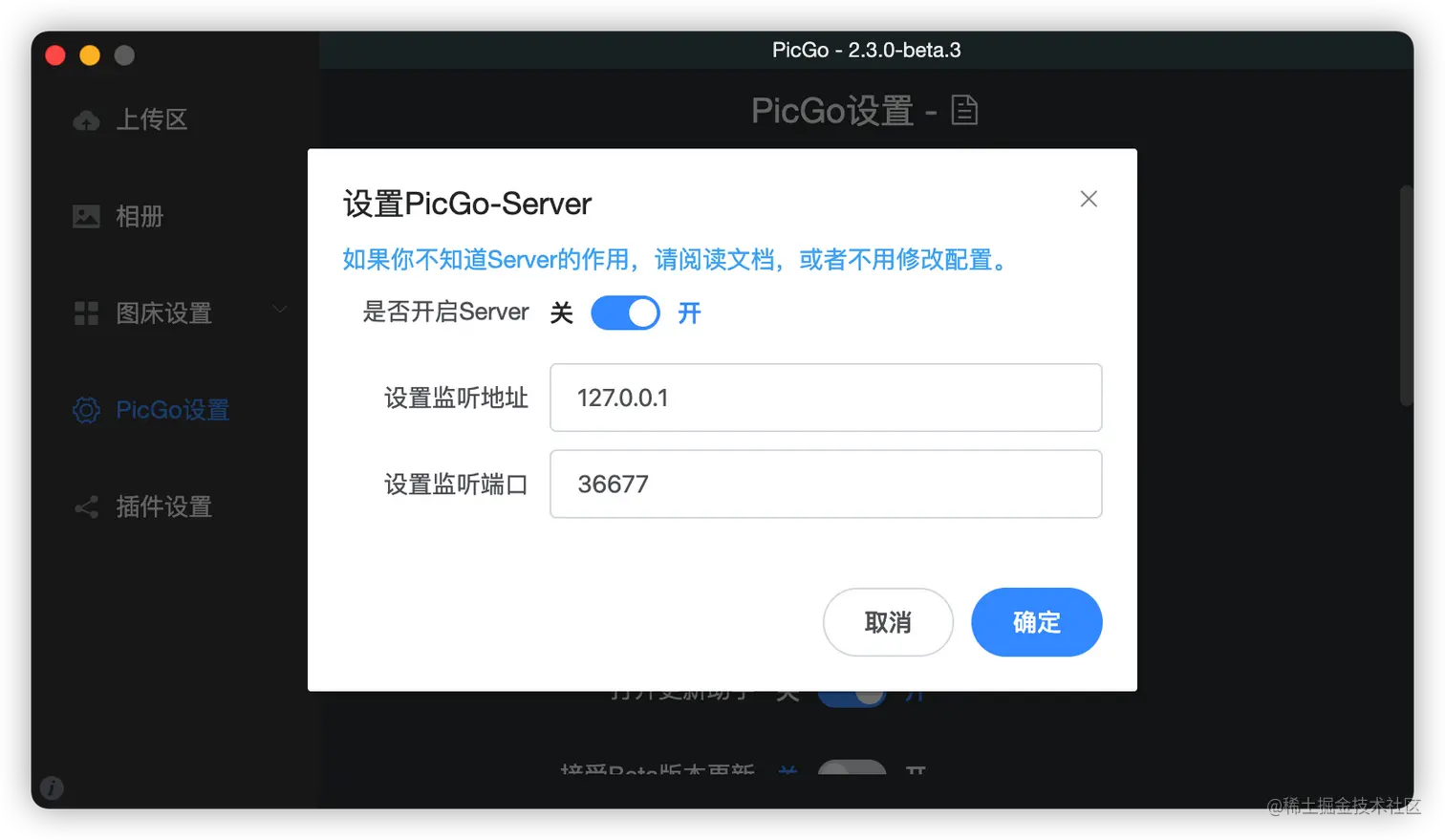This screenshot has width=1445, height=840.
Task: Click the info icon at bottom left
Action: (53, 788)
